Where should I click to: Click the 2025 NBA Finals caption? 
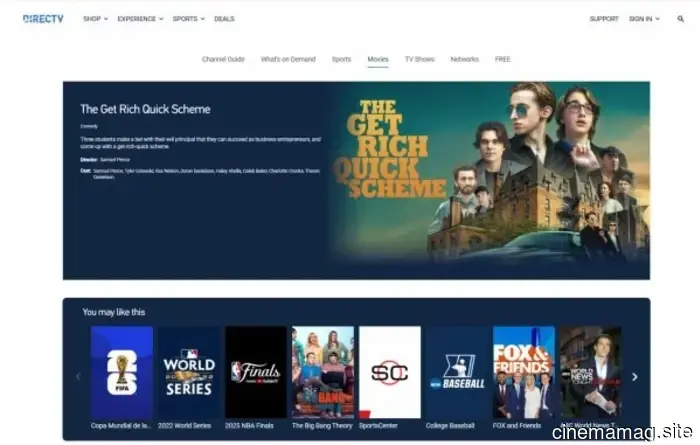[x=249, y=426]
